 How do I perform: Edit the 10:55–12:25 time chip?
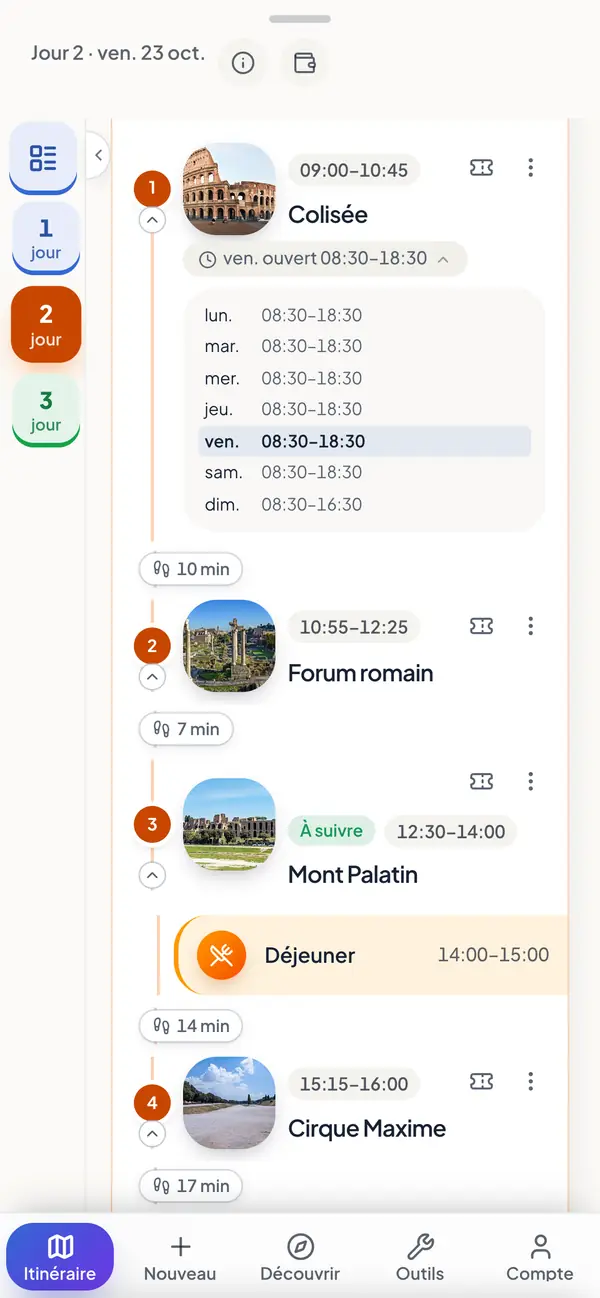(354, 627)
